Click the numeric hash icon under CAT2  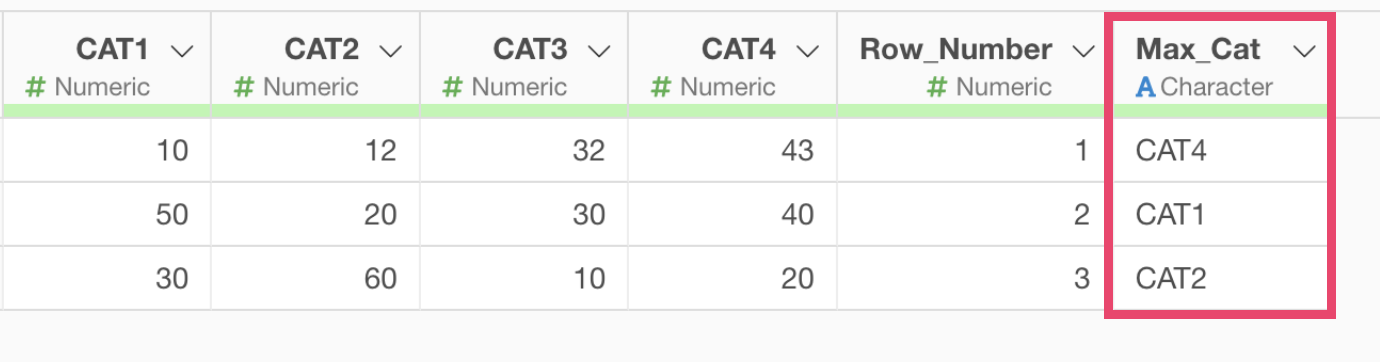coord(244,88)
